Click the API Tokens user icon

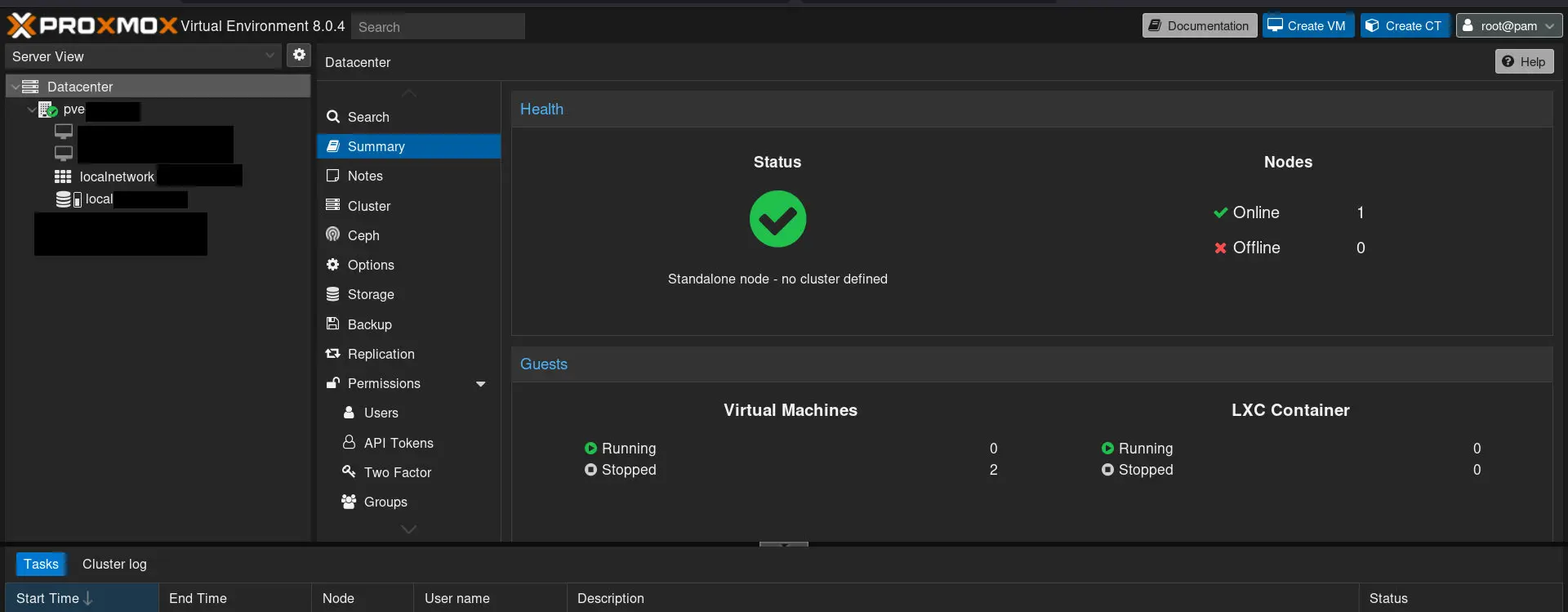point(349,442)
